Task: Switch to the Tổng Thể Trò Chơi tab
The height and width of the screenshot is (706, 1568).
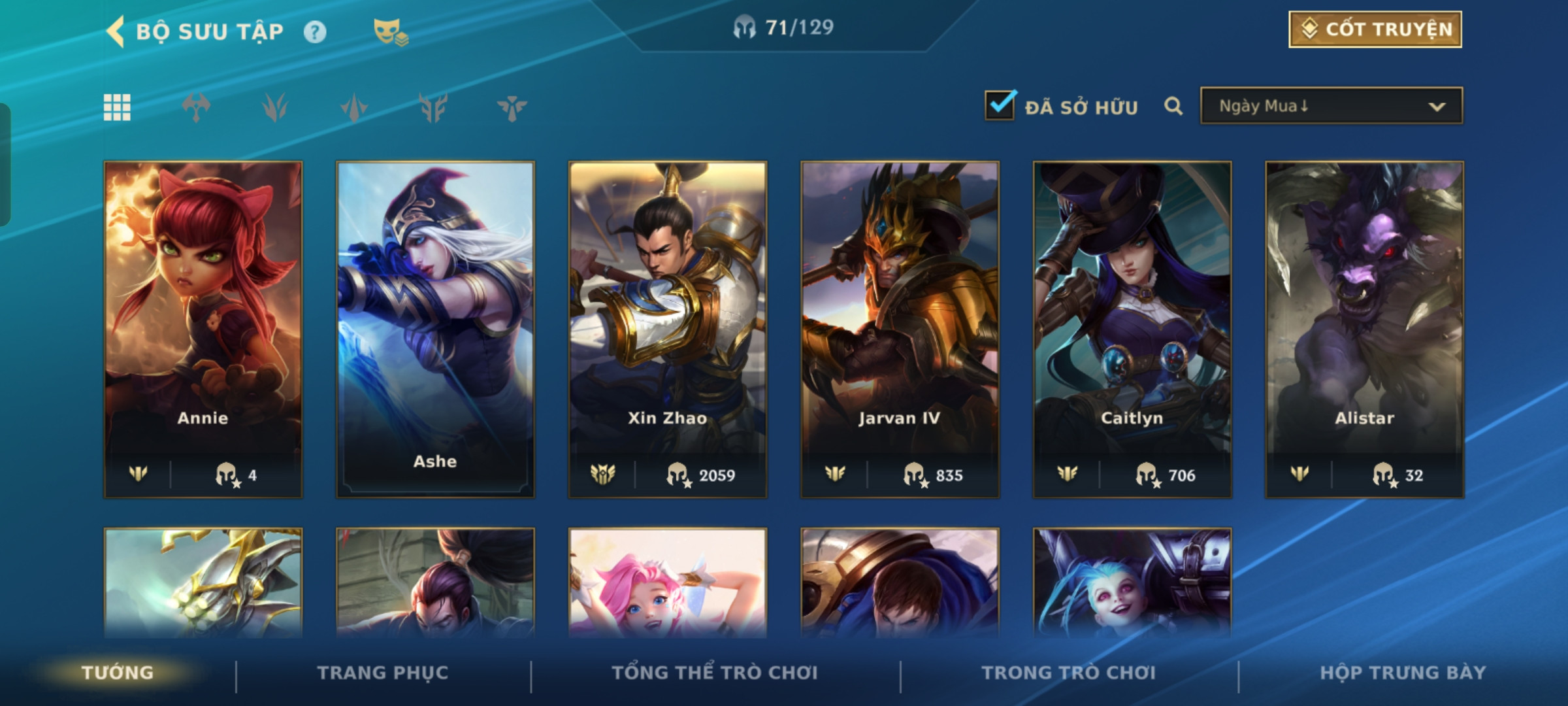Action: pos(715,673)
